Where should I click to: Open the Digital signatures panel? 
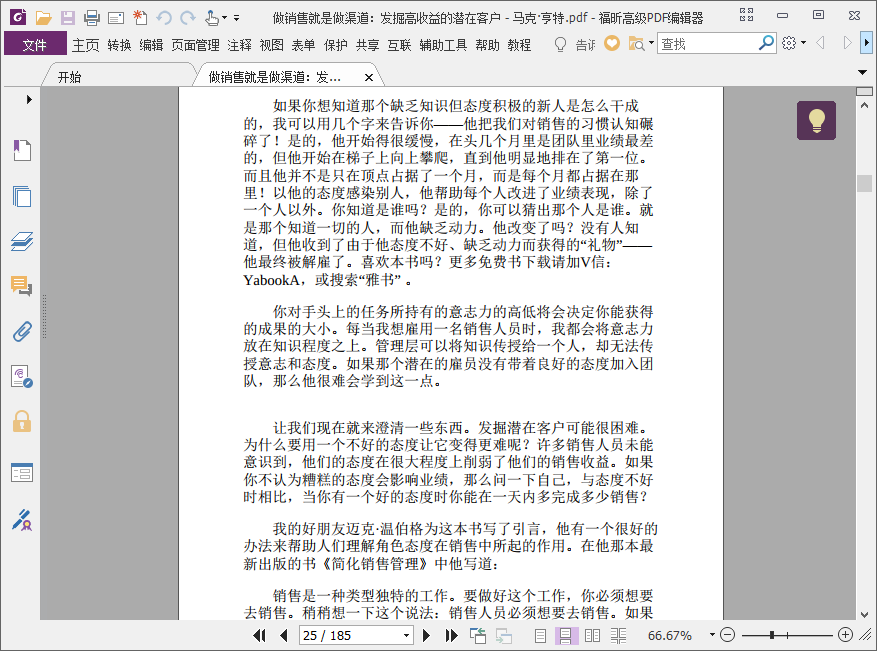coord(22,376)
